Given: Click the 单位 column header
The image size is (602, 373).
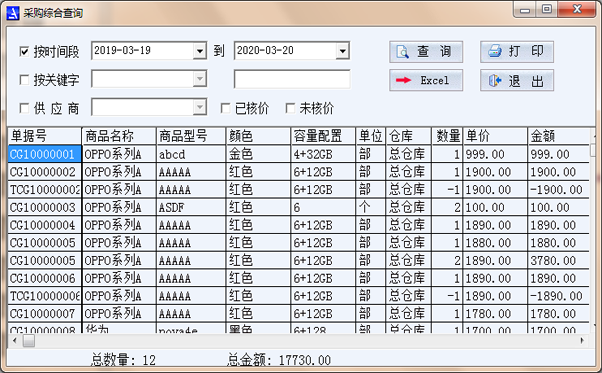Looking at the screenshot, I should click(371, 136).
